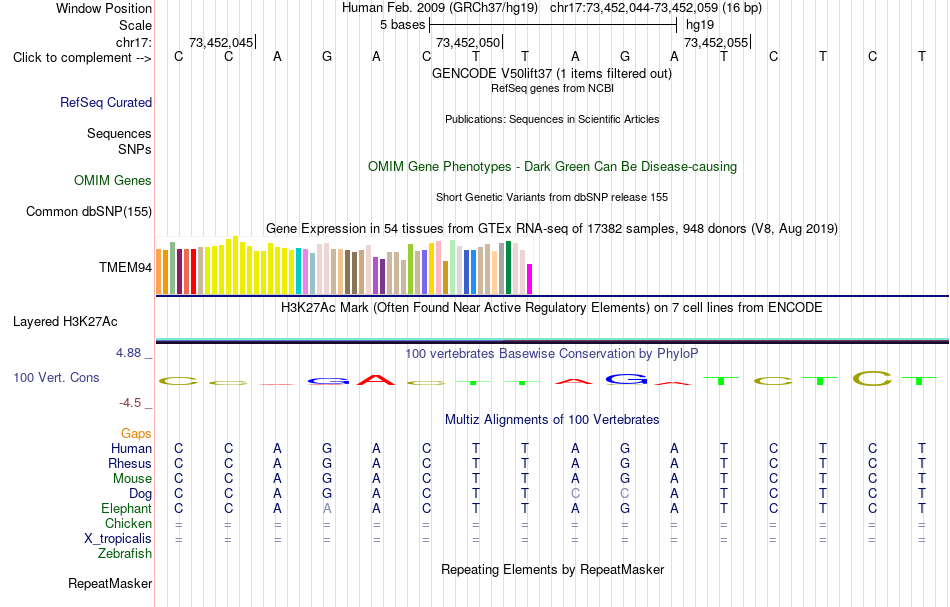Select the Common dbSNP(155) track label
950x607 pixels.
(x=89, y=211)
